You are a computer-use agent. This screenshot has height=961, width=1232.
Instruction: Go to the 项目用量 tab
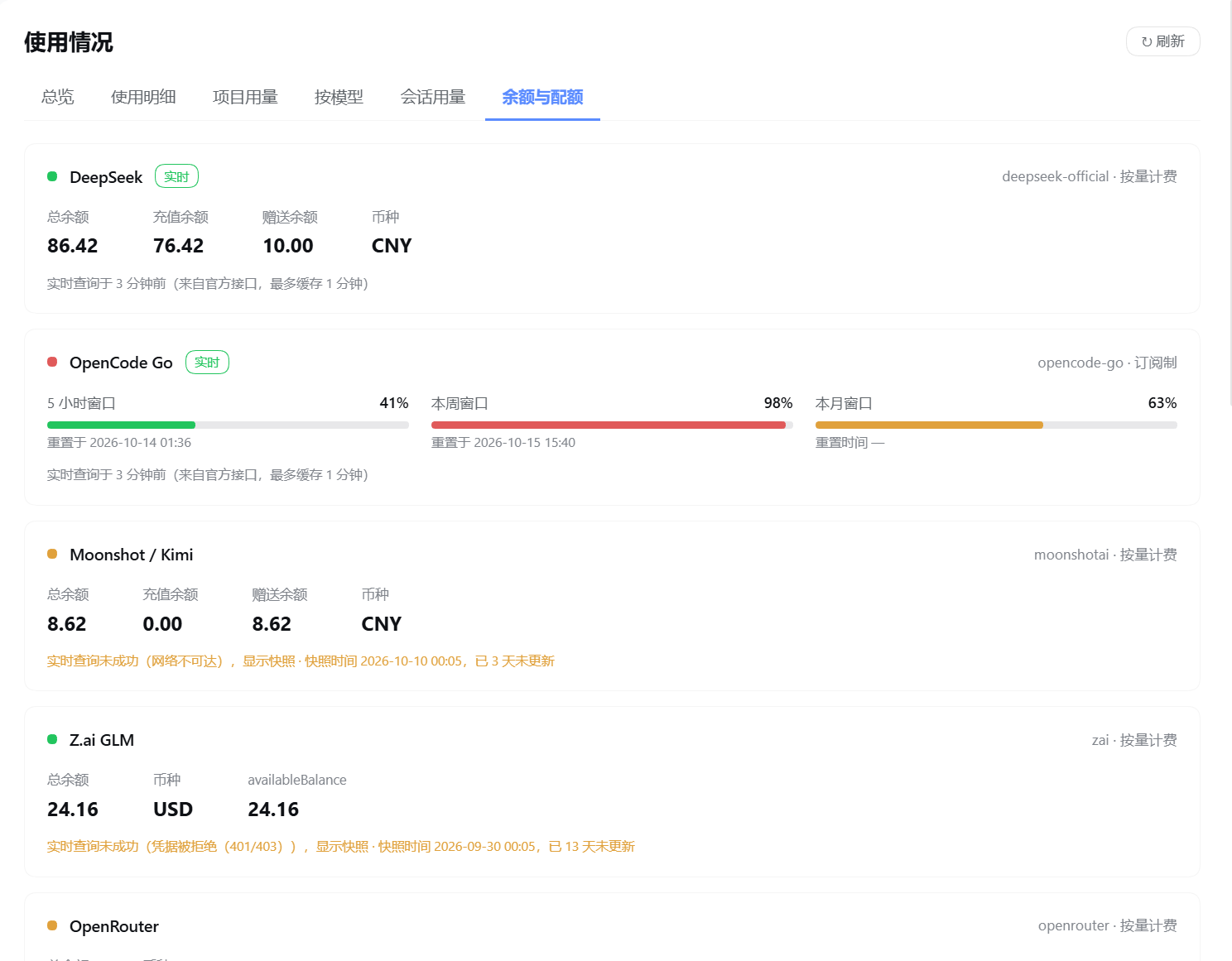[x=245, y=97]
